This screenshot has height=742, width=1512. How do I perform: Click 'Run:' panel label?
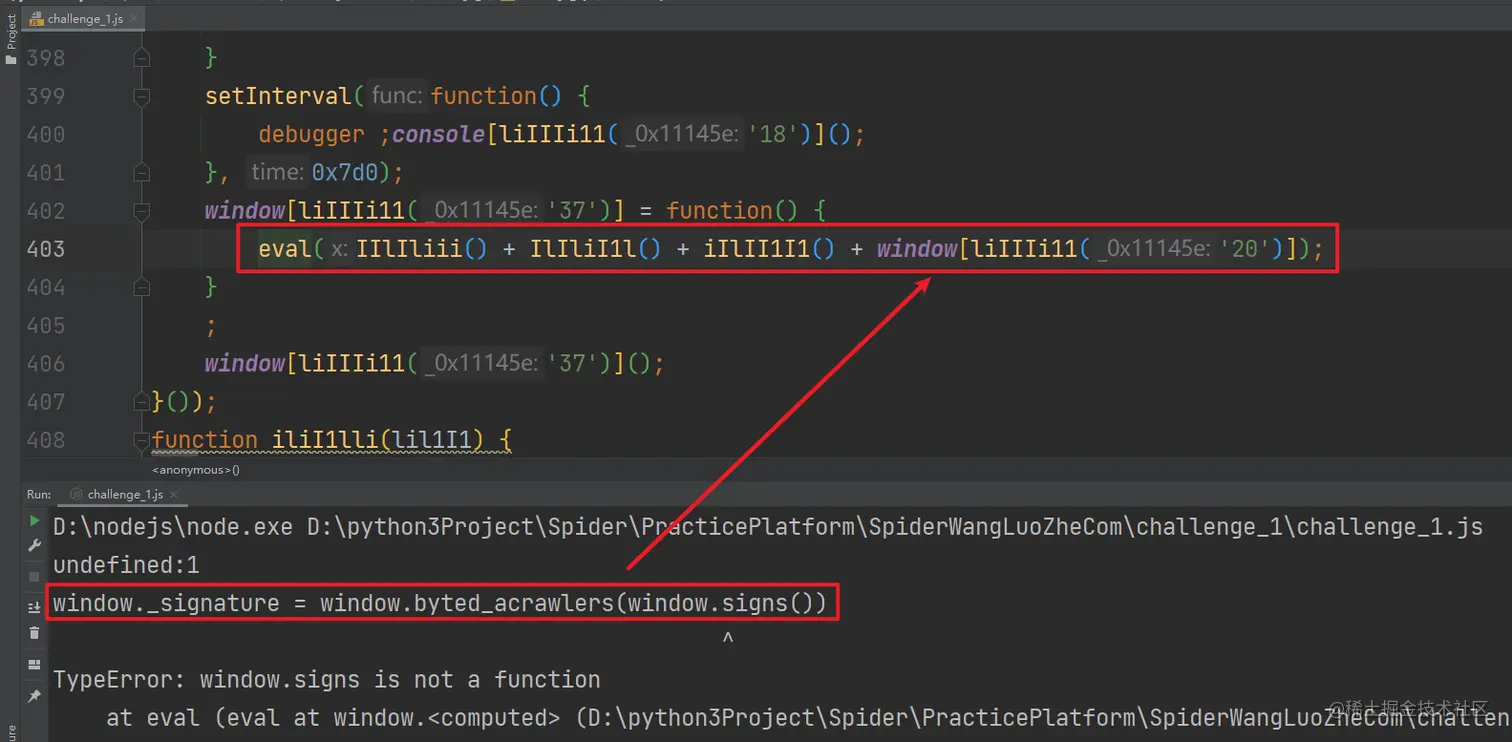(x=39, y=495)
